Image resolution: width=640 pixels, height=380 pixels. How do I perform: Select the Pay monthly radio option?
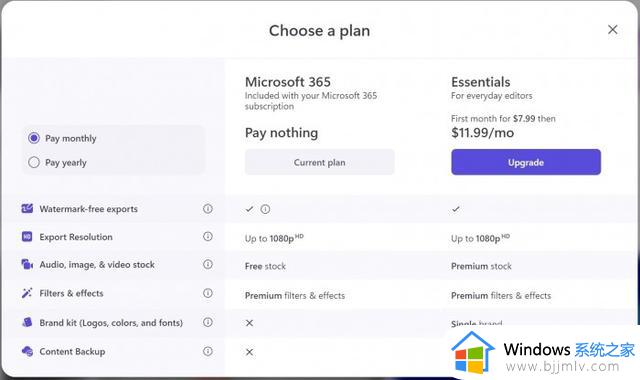pos(34,138)
